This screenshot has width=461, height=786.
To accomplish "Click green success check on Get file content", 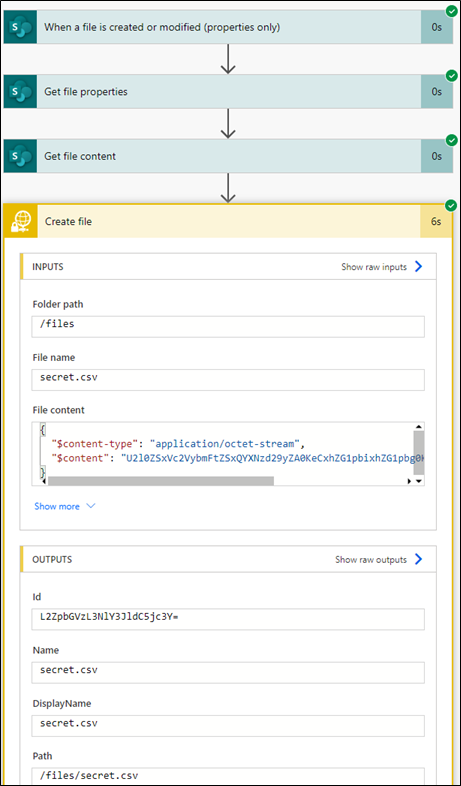I will coord(451,140).
